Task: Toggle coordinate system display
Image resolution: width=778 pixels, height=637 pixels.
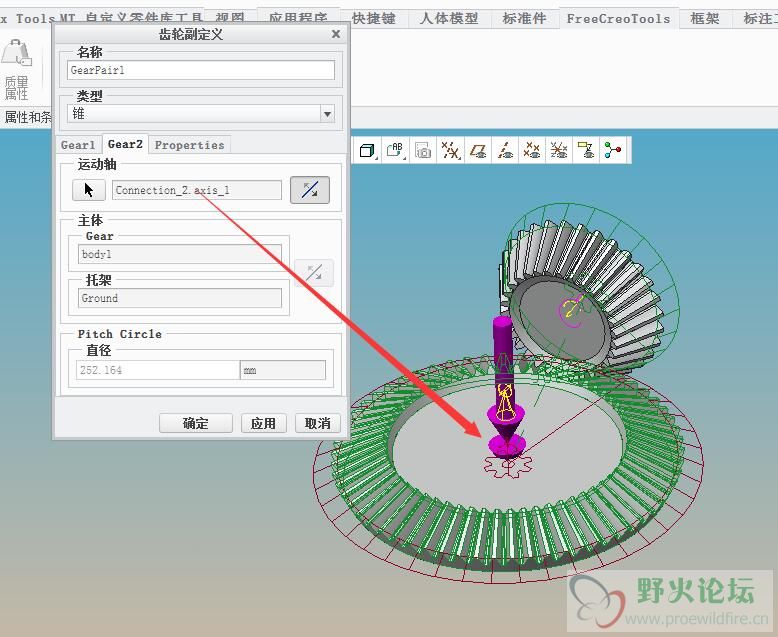Action: 559,150
